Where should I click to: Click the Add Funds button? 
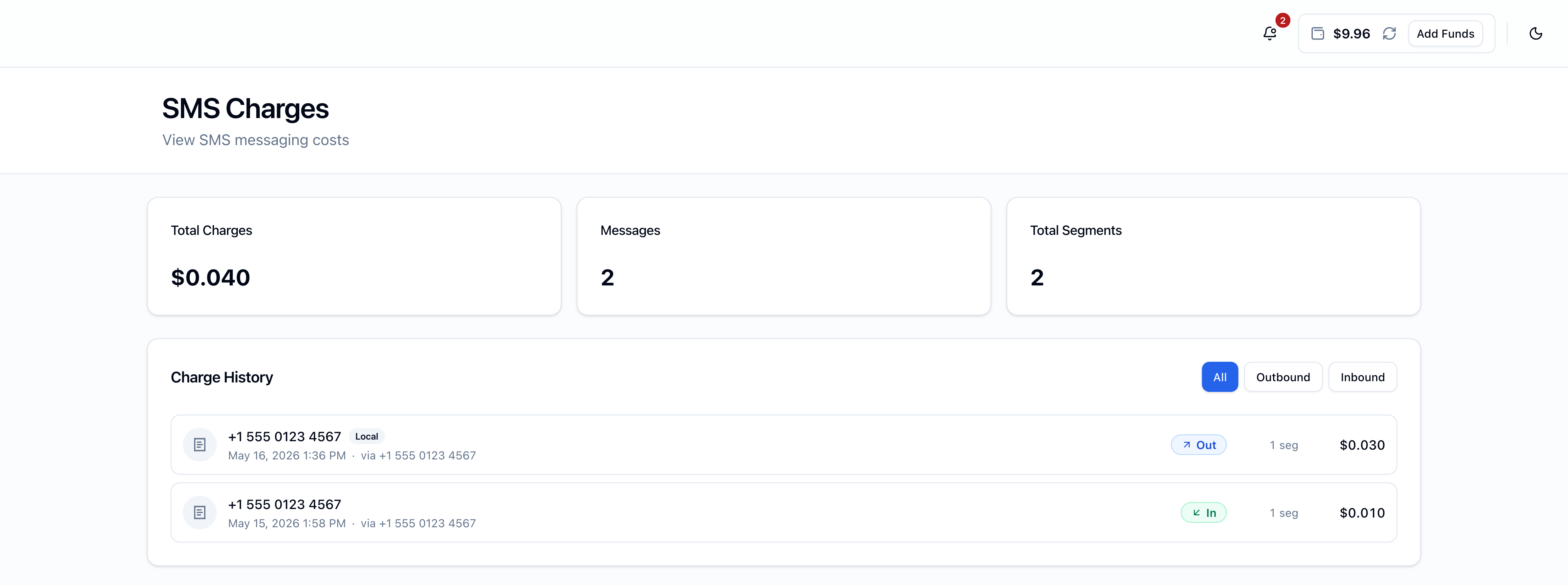1445,34
